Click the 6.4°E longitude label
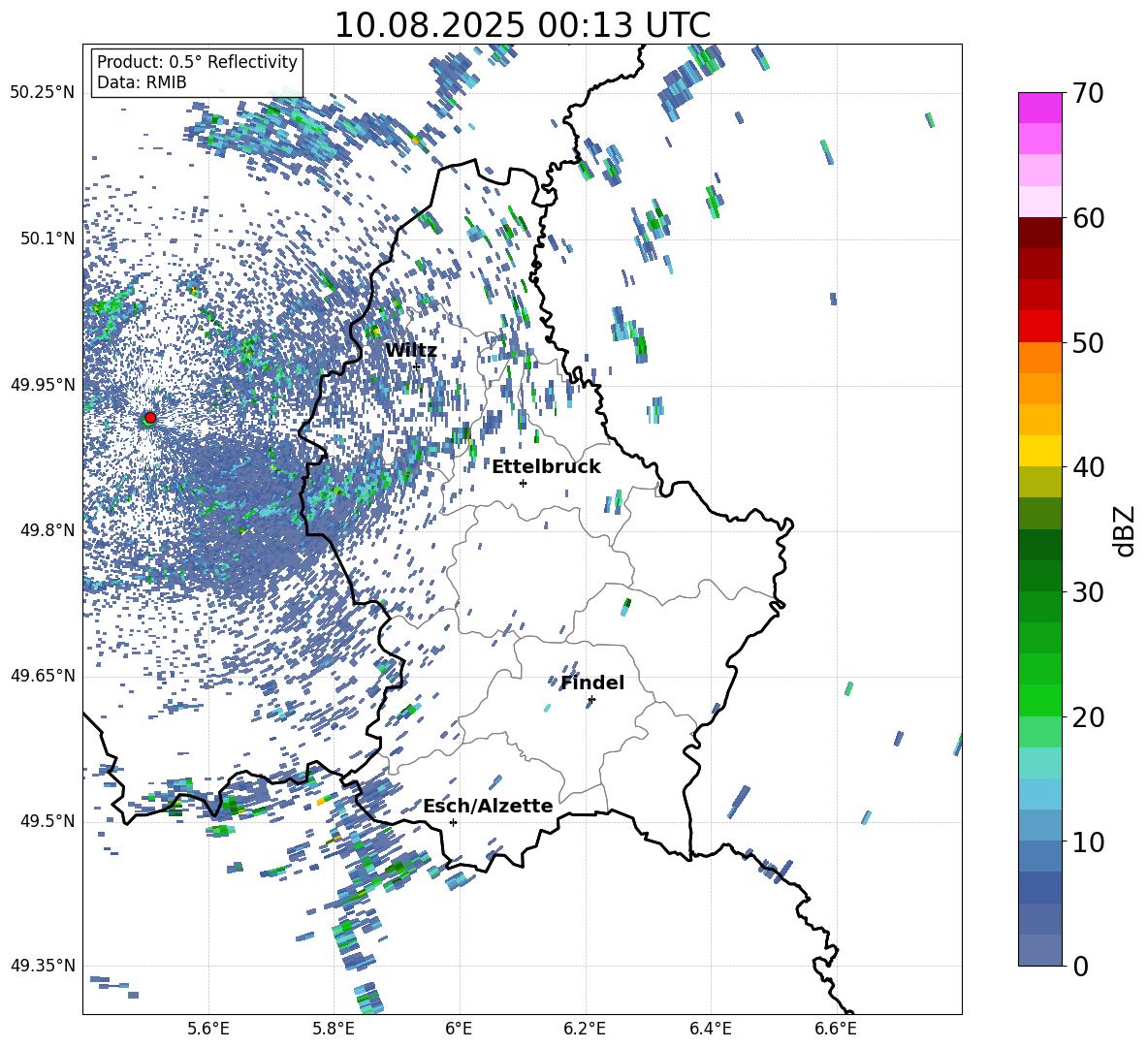This screenshot has height=1048, width=1148. click(x=710, y=1029)
